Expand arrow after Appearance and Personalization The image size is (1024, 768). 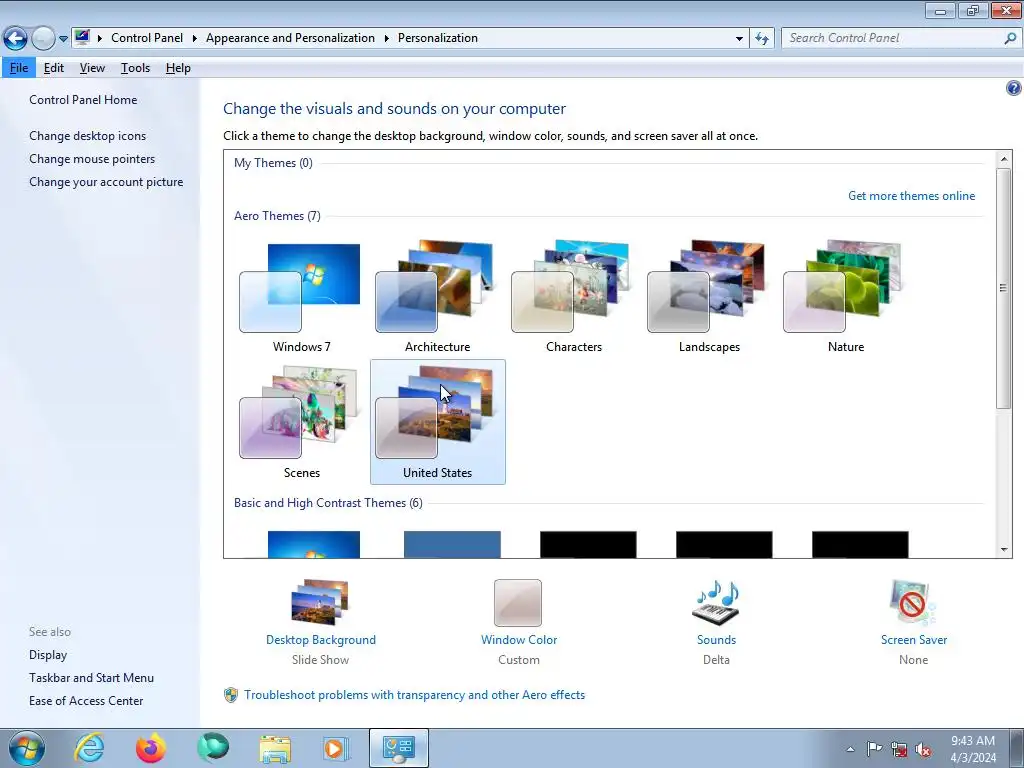387,38
